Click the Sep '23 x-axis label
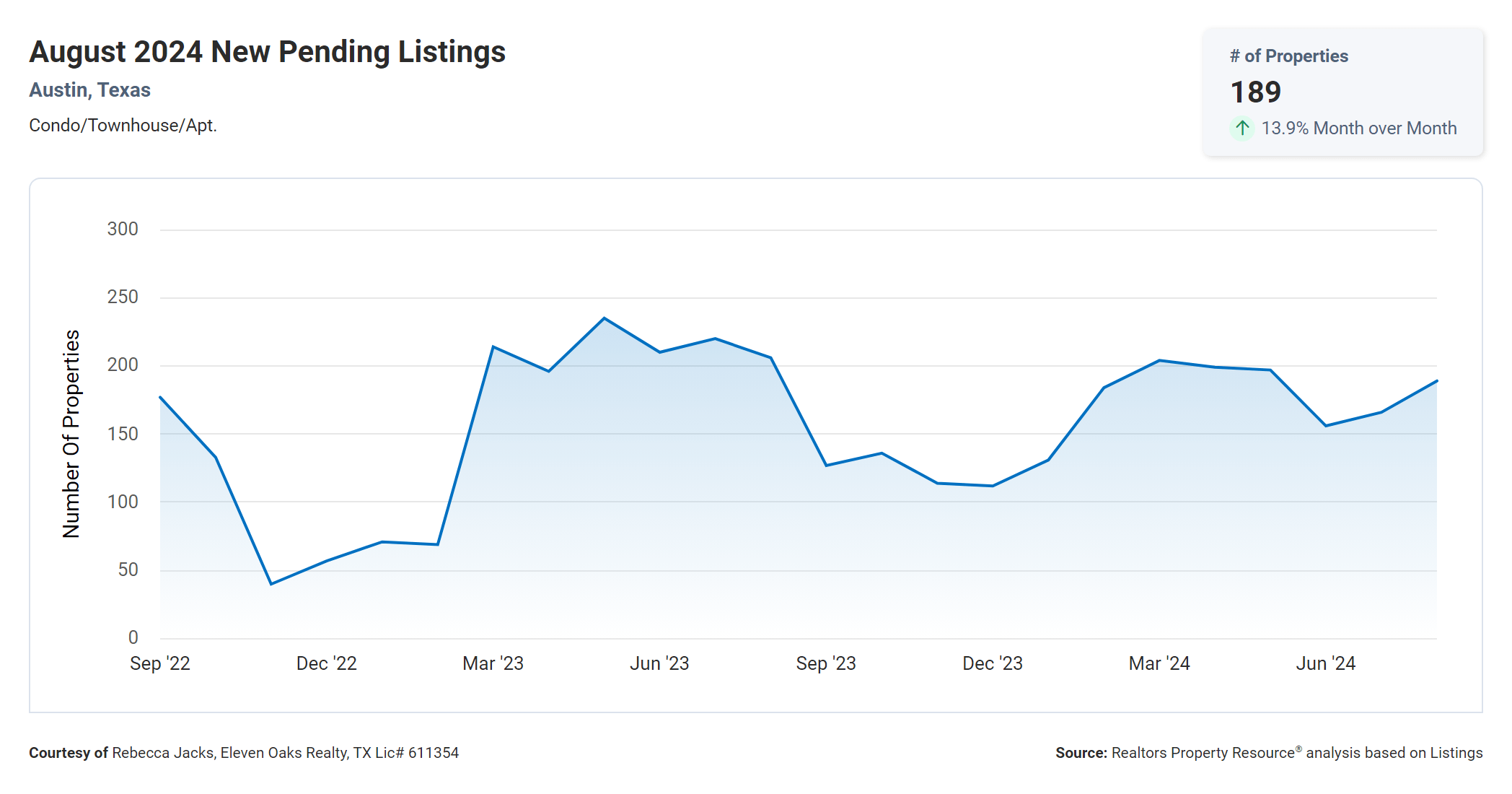The height and width of the screenshot is (794, 1512). point(826,663)
